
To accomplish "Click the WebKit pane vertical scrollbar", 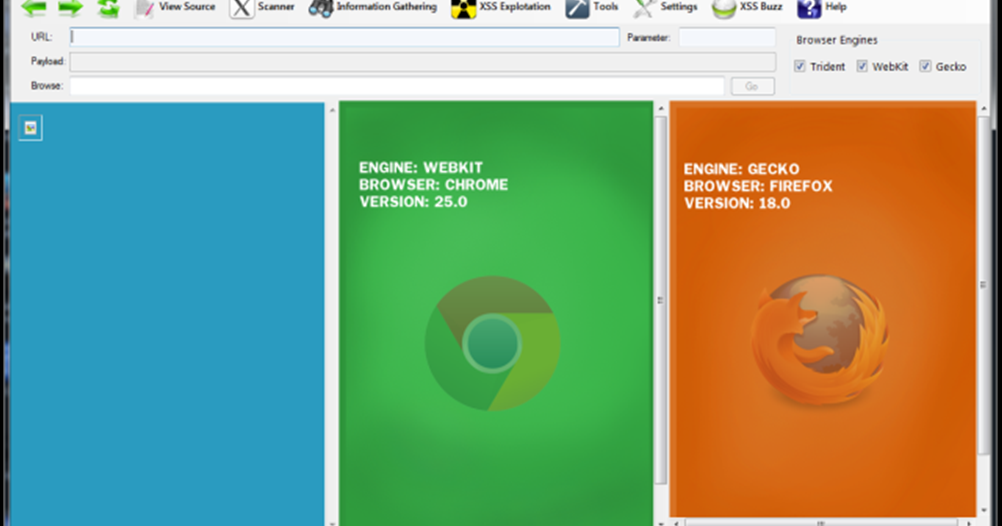I will pos(661,300).
